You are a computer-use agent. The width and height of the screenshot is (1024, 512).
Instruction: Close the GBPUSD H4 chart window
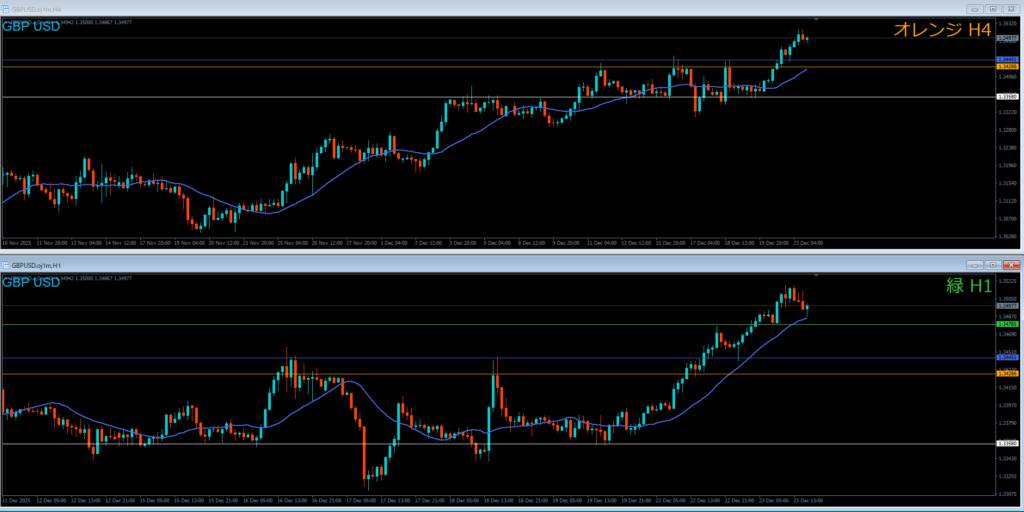pos(1010,9)
